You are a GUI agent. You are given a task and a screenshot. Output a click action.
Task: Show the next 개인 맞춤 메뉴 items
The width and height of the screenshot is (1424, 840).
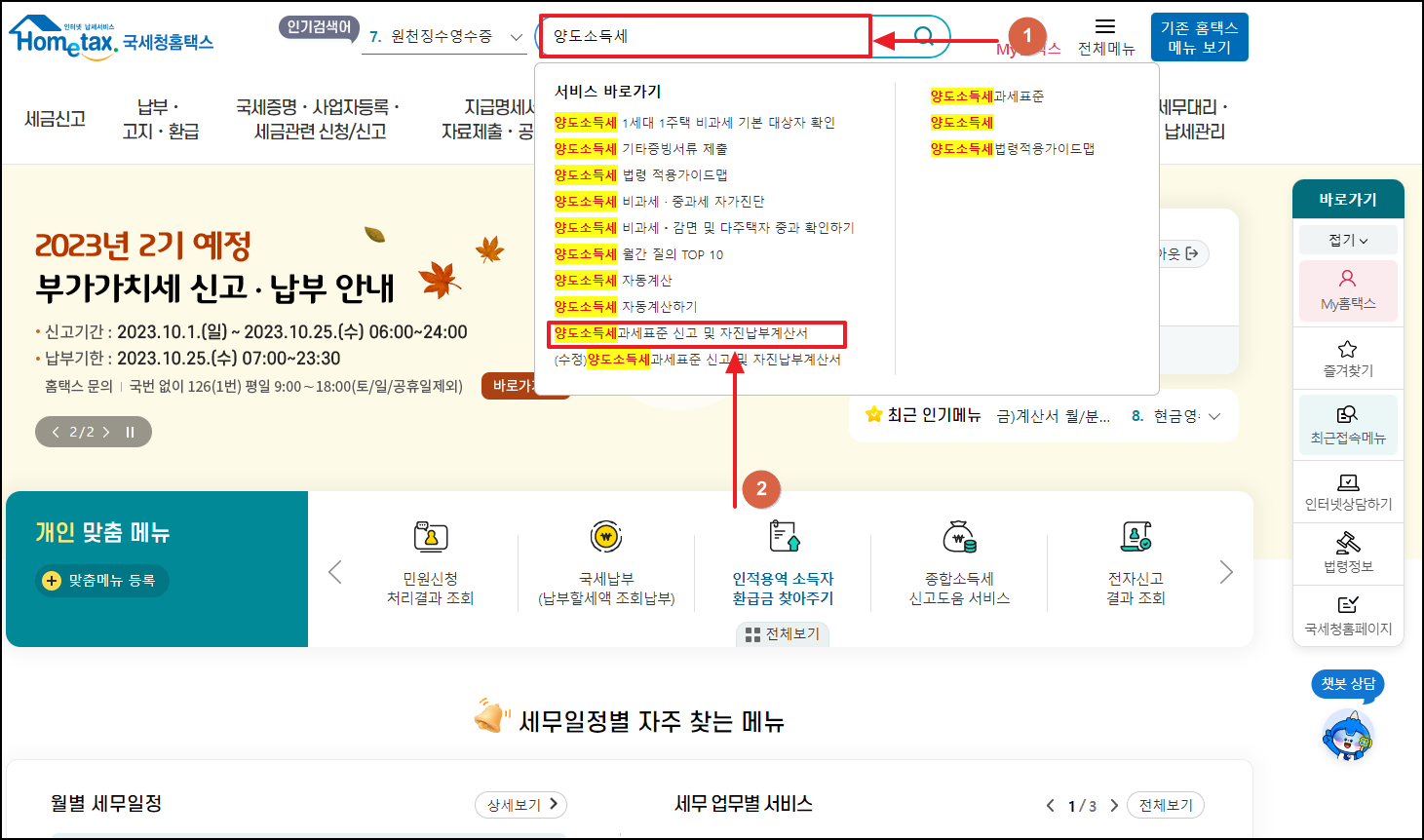click(x=1226, y=572)
